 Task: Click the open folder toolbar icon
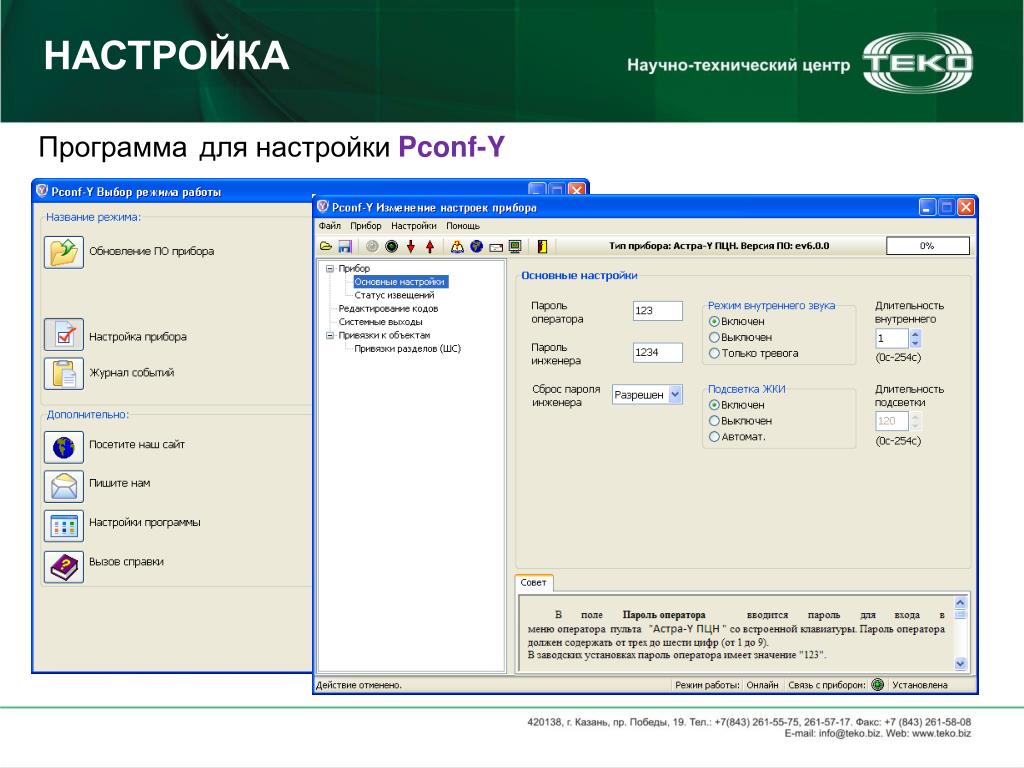point(326,246)
